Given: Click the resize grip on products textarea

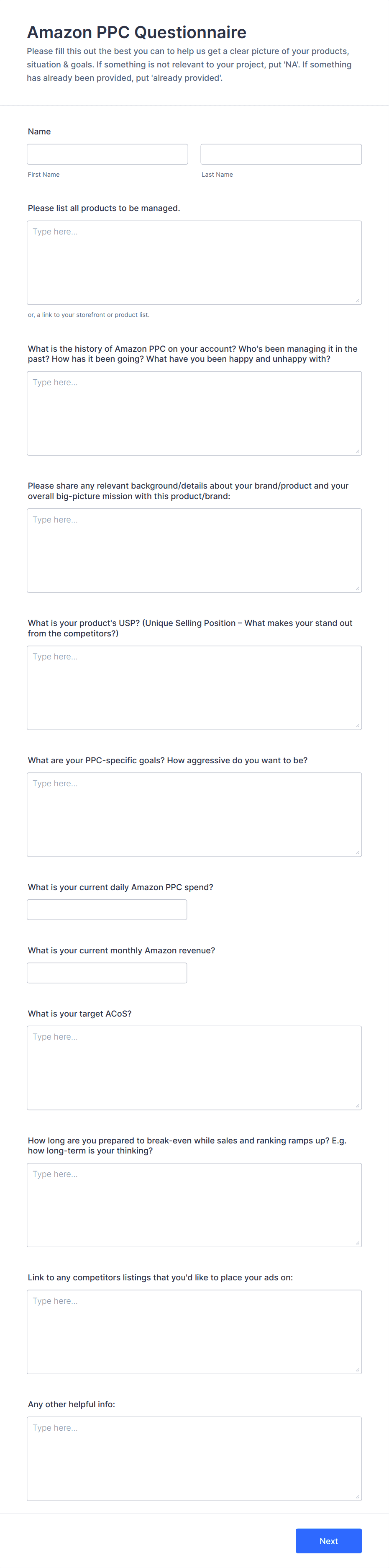Looking at the screenshot, I should click(x=358, y=299).
